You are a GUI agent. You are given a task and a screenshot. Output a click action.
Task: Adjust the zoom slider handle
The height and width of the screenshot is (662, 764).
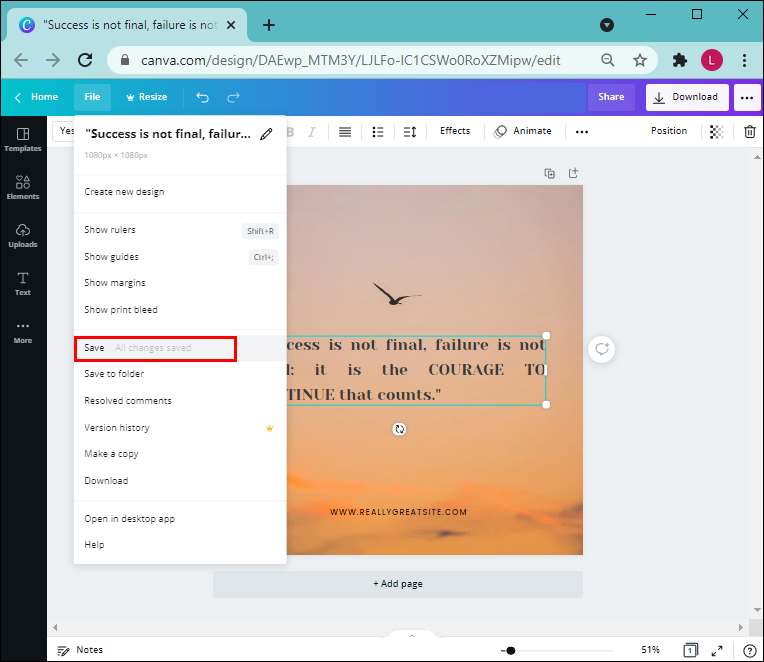(x=510, y=650)
